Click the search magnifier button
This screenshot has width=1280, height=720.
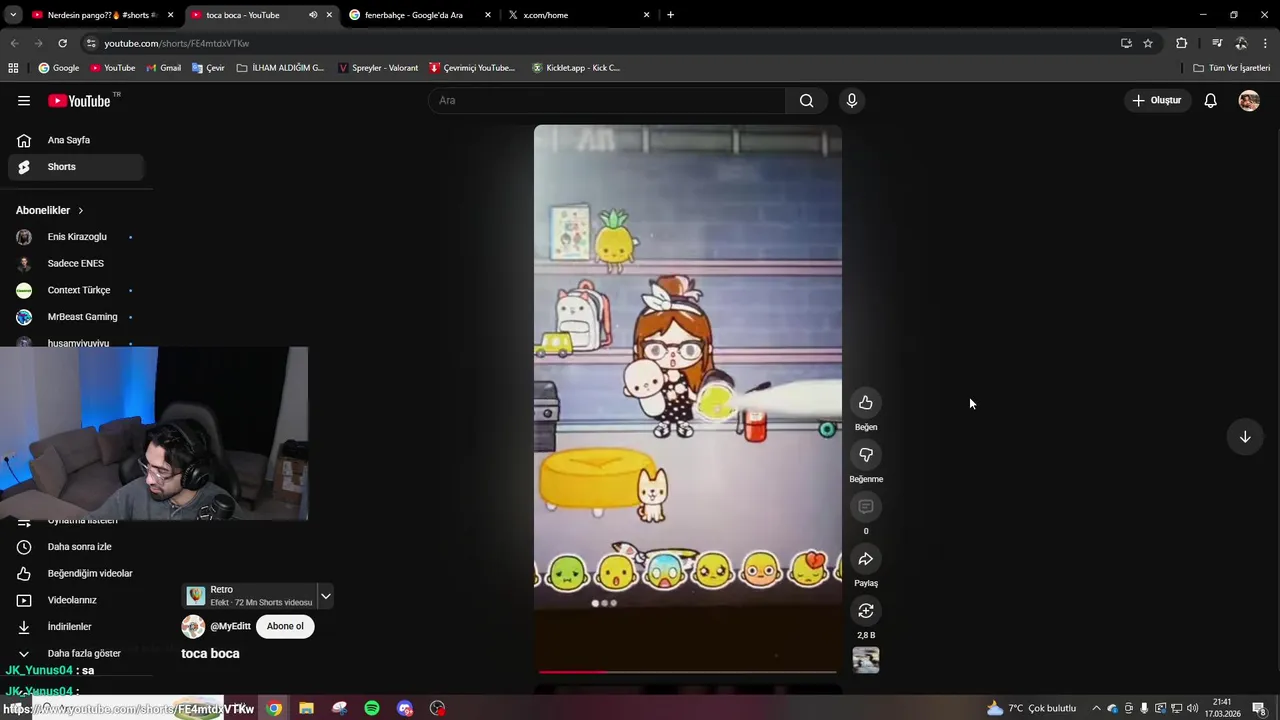pyautogui.click(x=806, y=100)
